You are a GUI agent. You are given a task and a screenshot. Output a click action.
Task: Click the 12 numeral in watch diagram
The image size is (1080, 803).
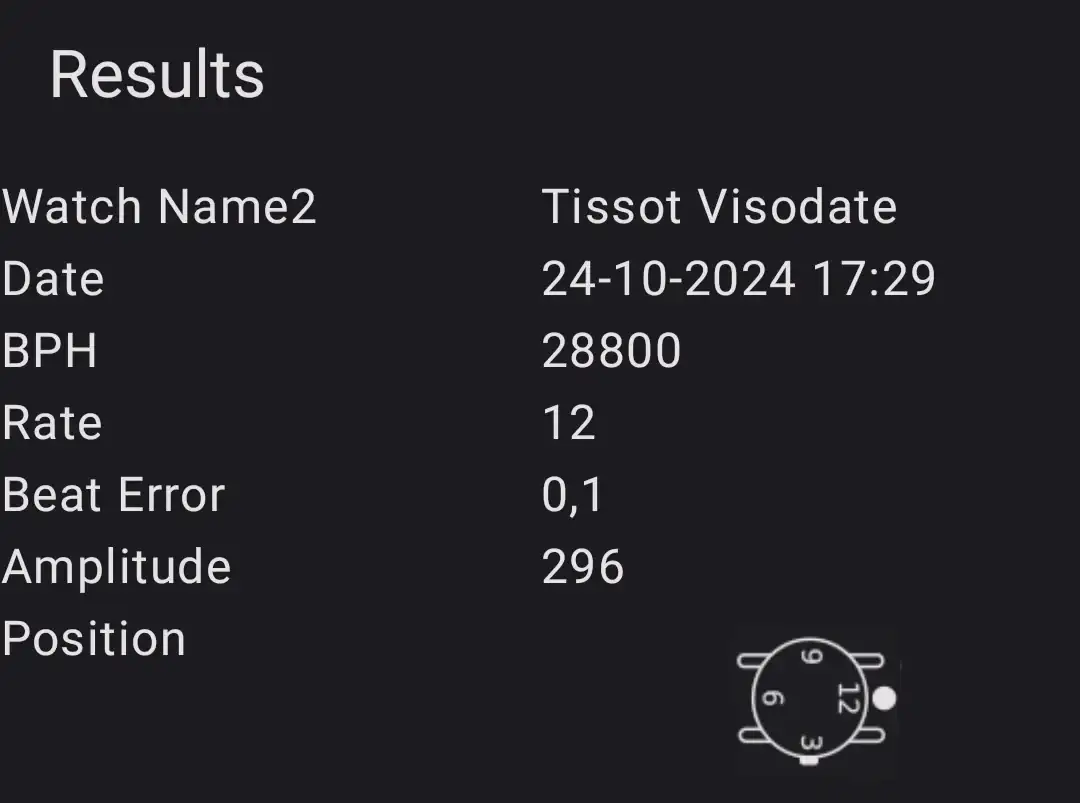pyautogui.click(x=848, y=698)
